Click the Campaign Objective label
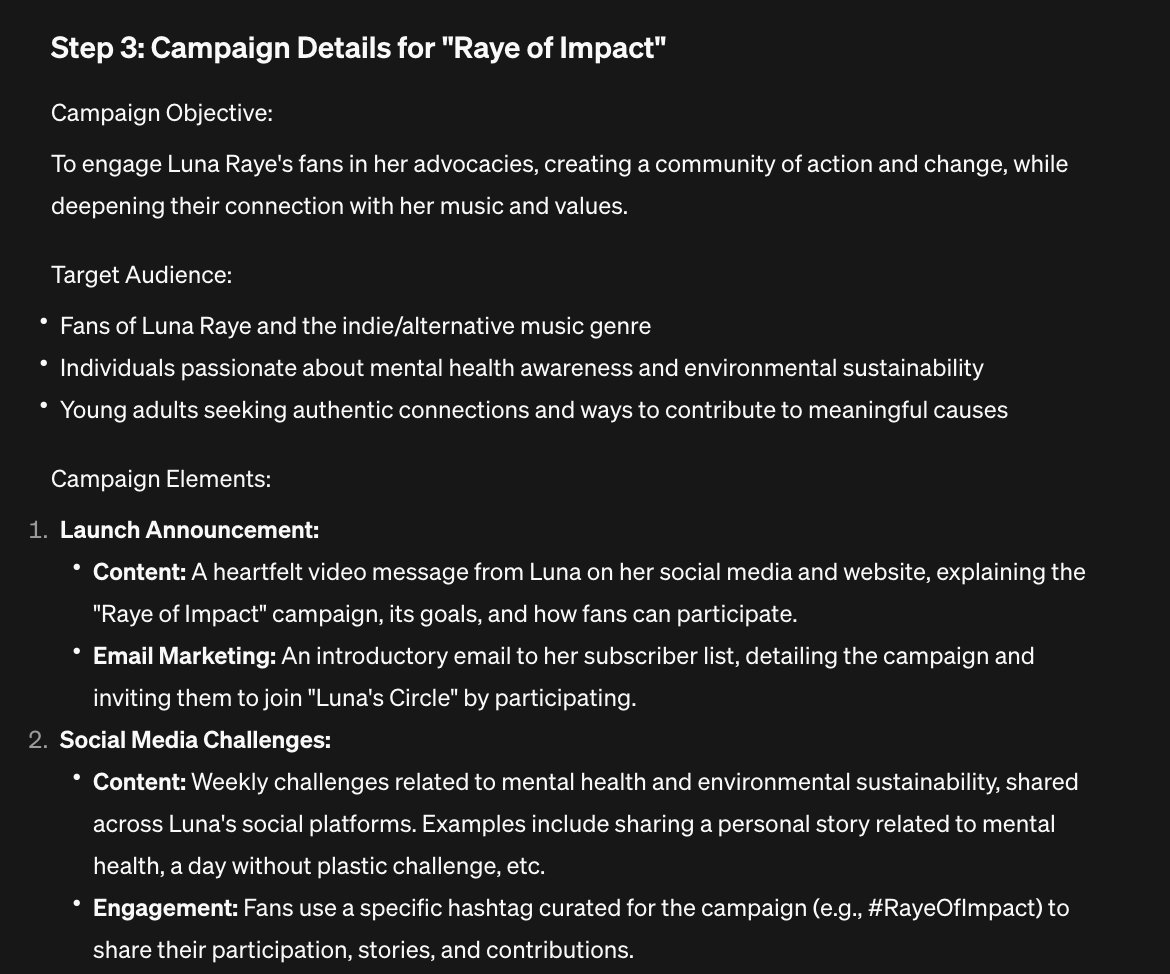 coord(162,113)
